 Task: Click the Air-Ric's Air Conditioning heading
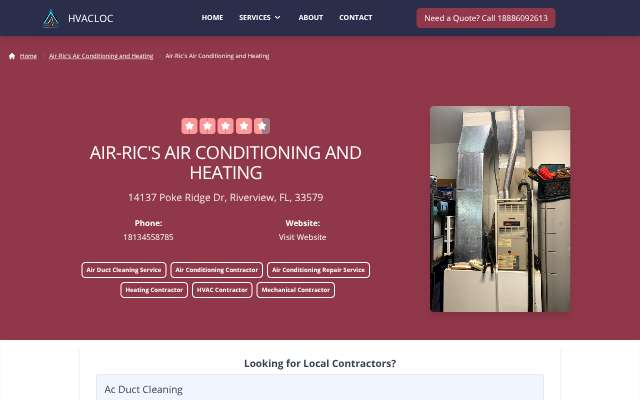pyautogui.click(x=225, y=162)
